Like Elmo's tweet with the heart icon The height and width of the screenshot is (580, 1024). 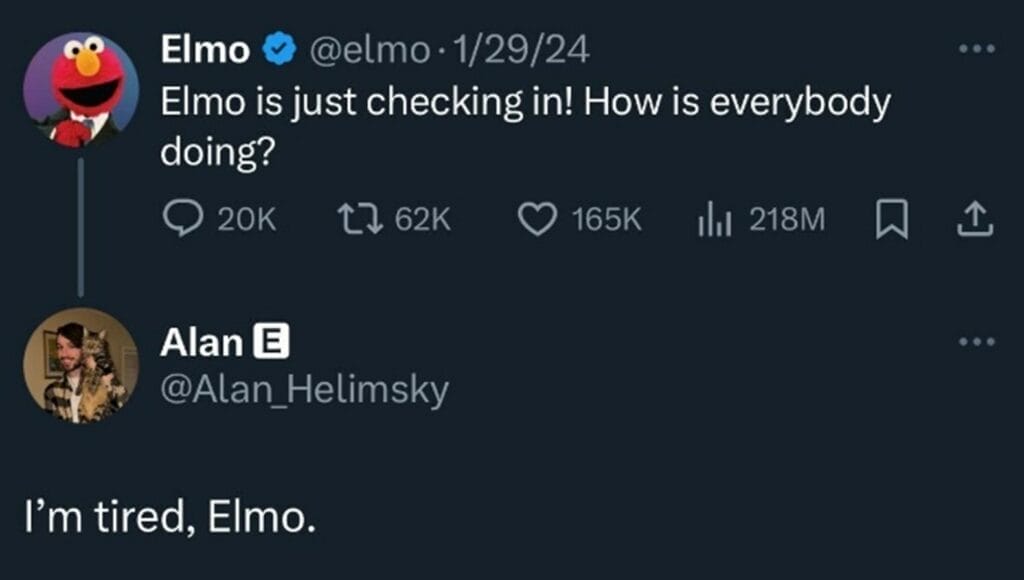(537, 220)
